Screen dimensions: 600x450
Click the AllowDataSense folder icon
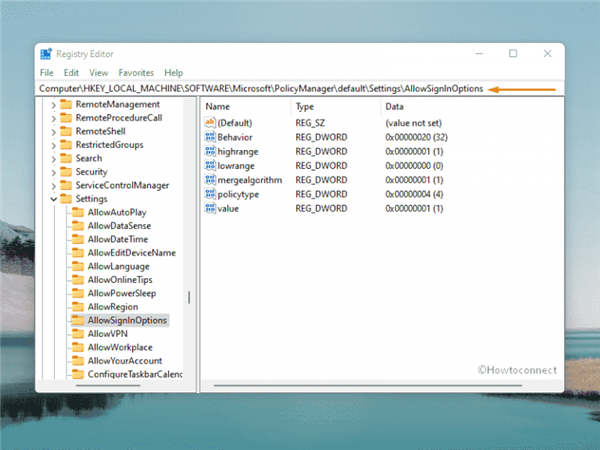pos(78,226)
